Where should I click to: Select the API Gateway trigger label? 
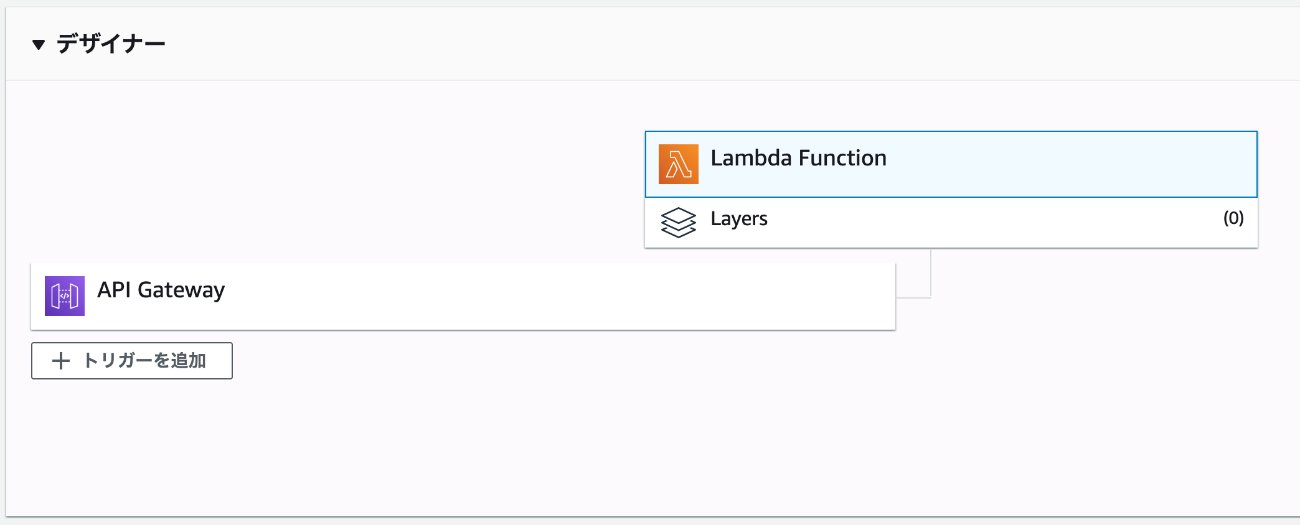point(161,290)
